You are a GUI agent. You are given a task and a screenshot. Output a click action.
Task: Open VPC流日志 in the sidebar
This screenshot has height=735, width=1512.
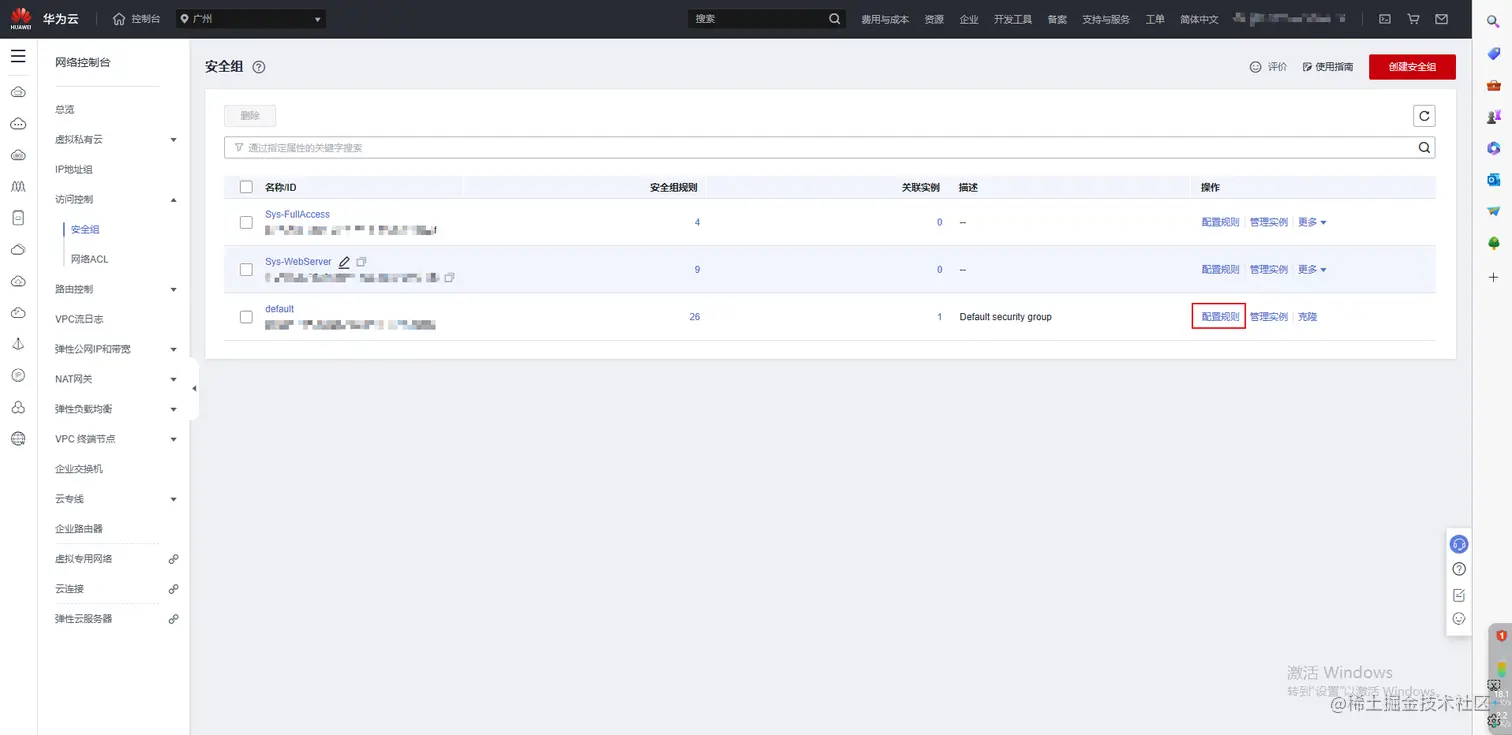[79, 319]
